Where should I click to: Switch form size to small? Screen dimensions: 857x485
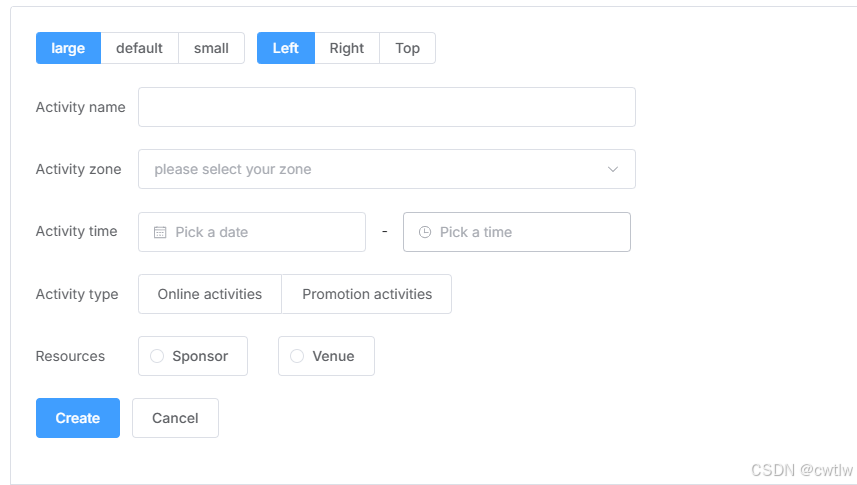click(x=212, y=48)
